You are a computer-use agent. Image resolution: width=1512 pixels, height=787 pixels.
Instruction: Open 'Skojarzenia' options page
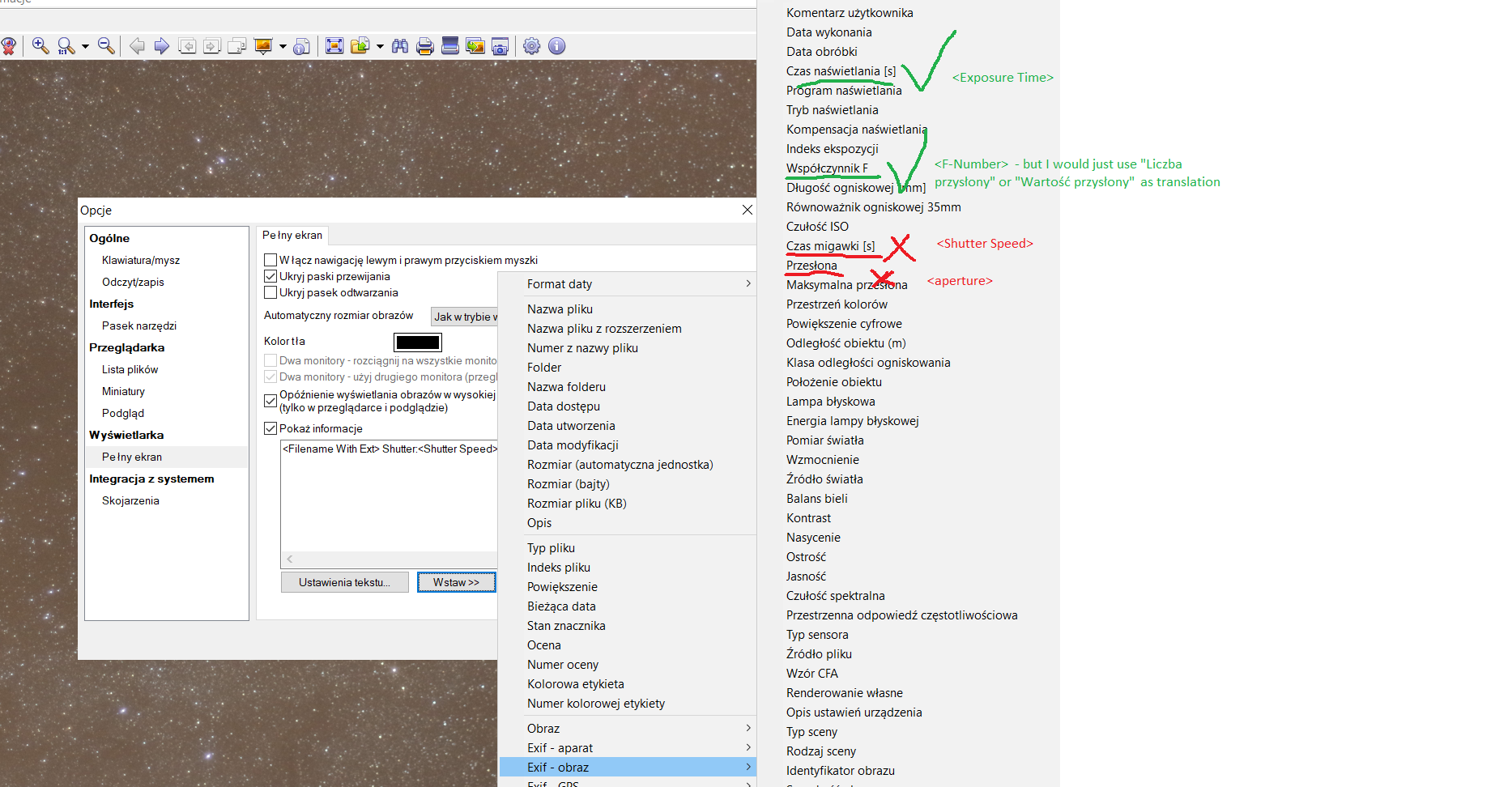[x=130, y=500]
